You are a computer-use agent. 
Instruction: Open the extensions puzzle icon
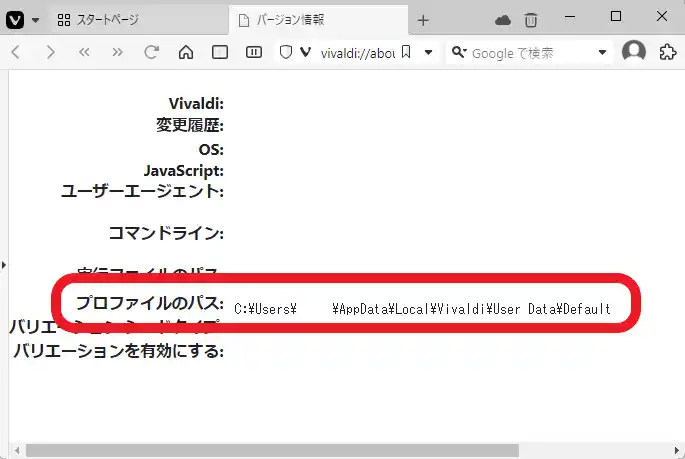(668, 52)
